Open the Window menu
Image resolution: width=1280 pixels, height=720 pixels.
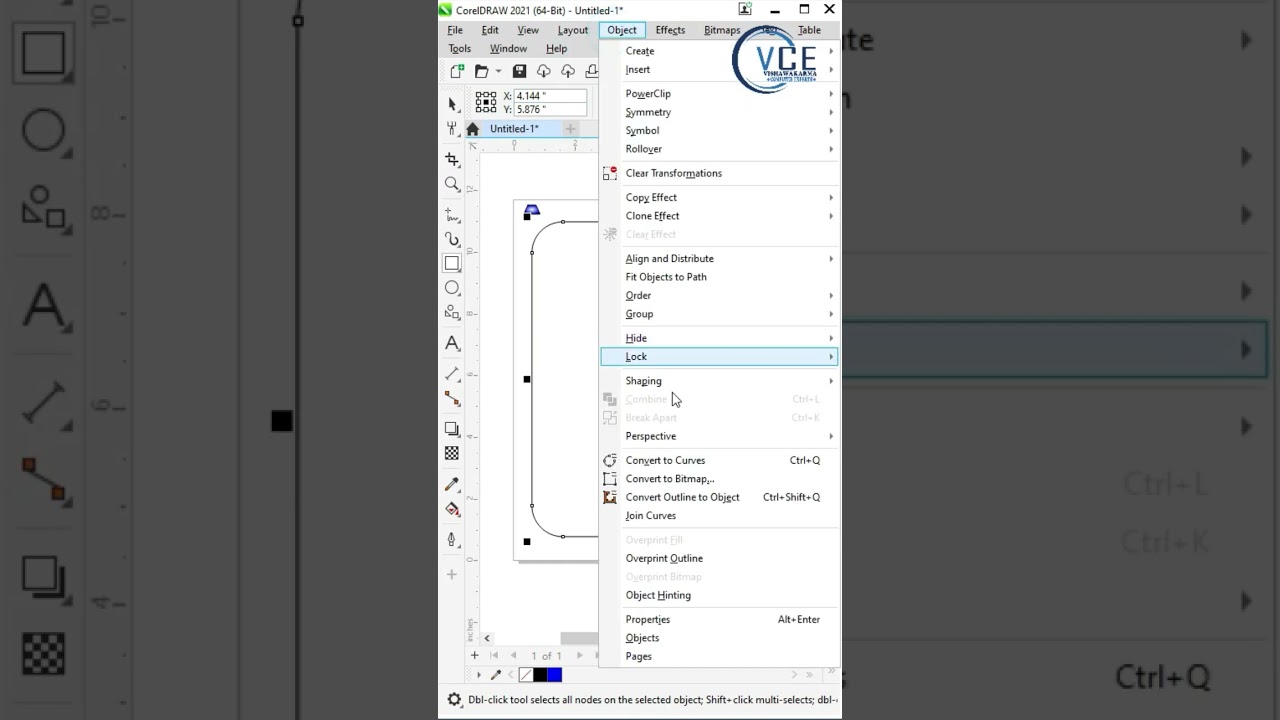click(x=508, y=48)
